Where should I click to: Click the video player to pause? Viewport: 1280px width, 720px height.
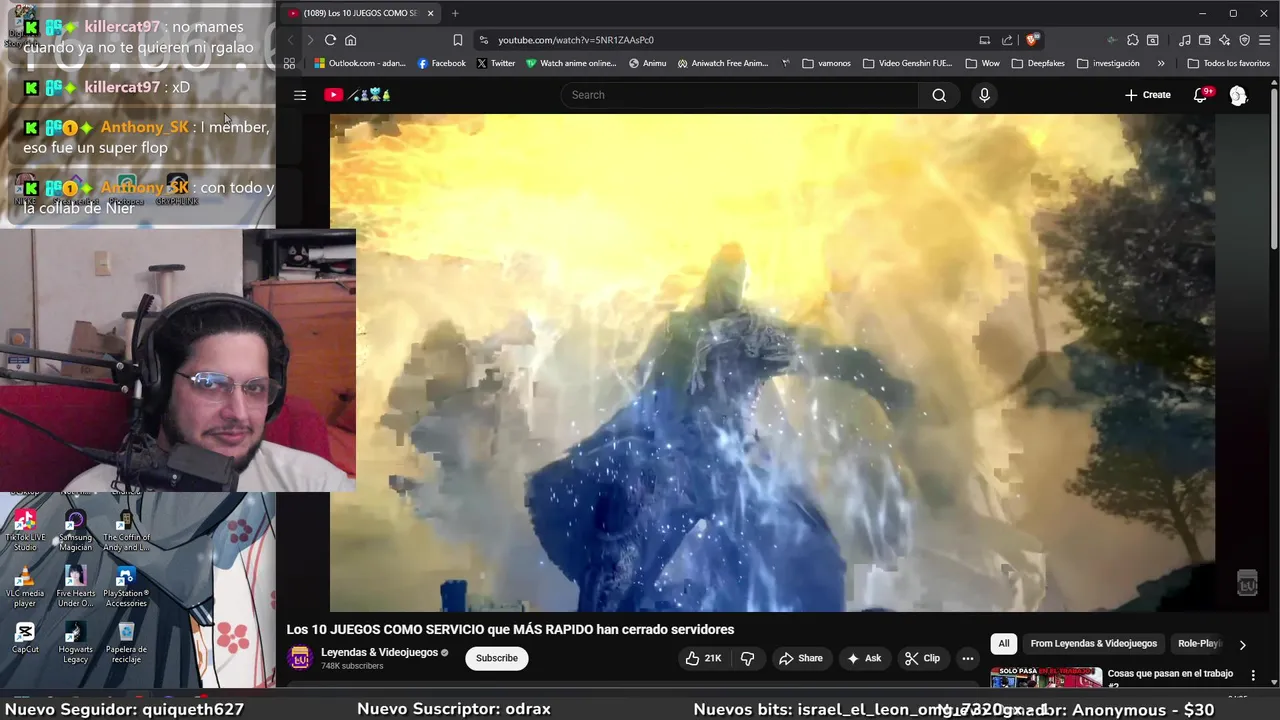click(772, 362)
